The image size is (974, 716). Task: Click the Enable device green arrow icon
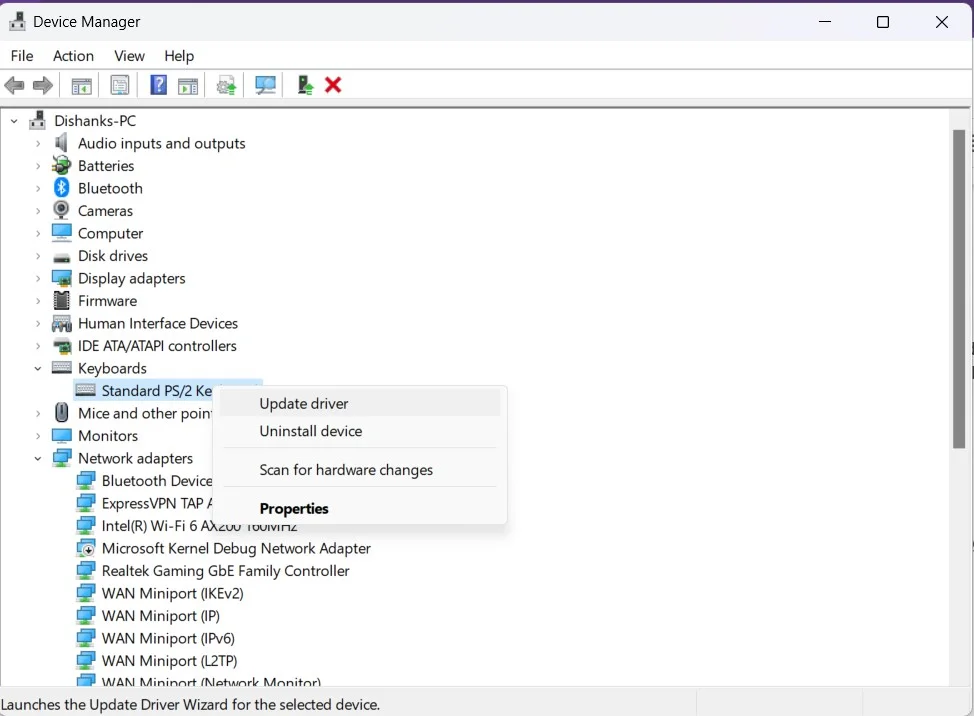pyautogui.click(x=305, y=85)
